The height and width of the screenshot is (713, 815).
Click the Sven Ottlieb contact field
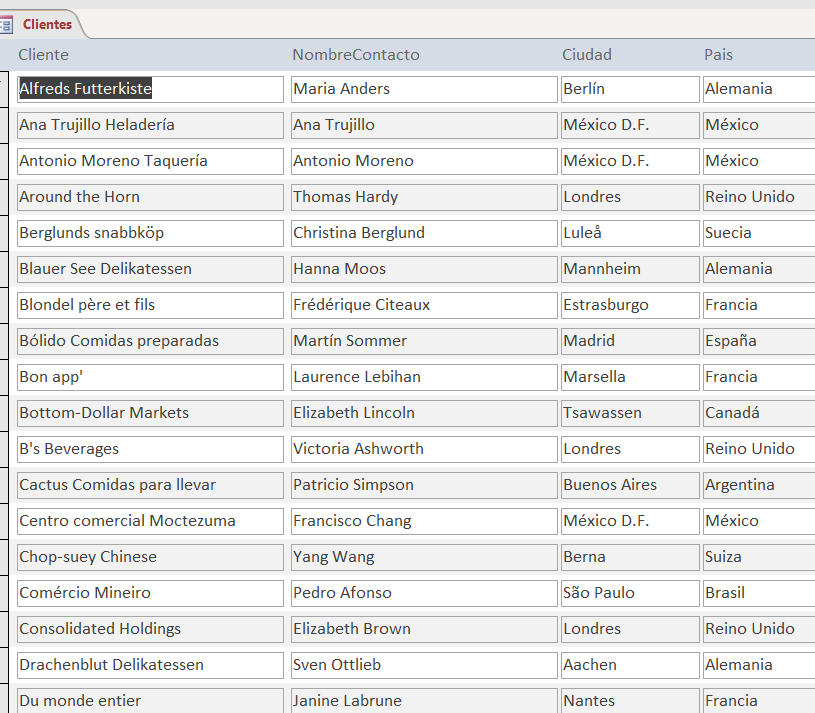[x=423, y=665]
